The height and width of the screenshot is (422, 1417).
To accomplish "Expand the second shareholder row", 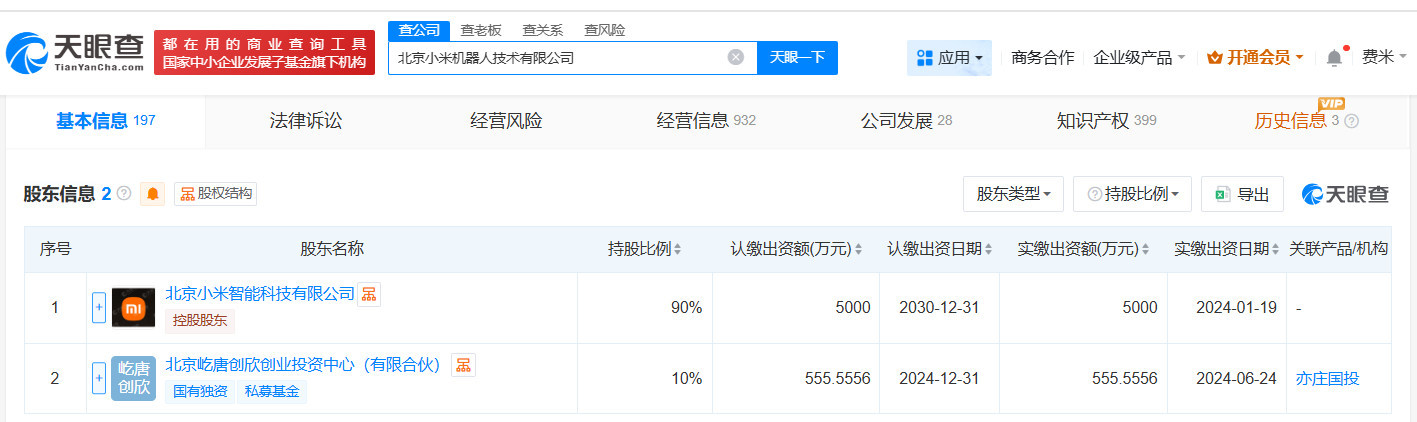I will (x=99, y=379).
